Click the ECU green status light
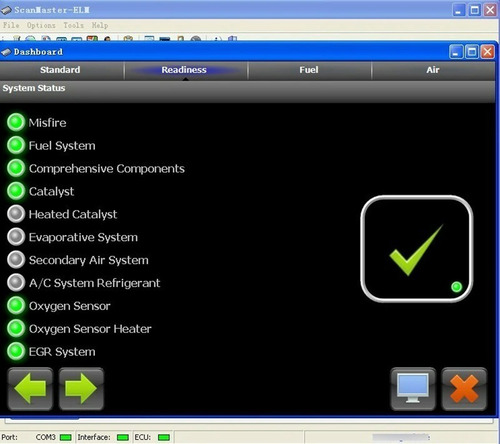This screenshot has width=500, height=444. (x=164, y=437)
